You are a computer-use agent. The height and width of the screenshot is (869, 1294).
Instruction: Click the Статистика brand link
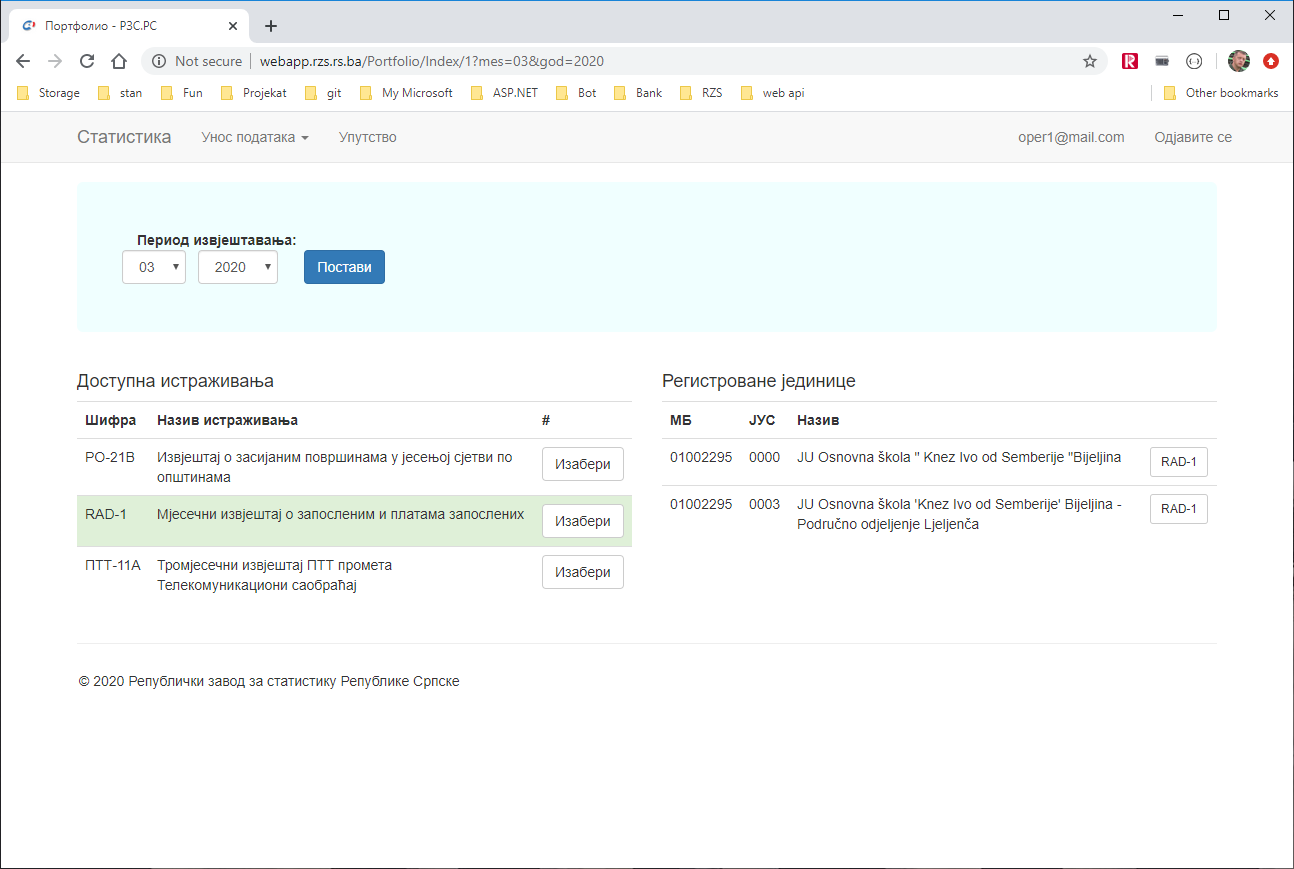point(124,137)
